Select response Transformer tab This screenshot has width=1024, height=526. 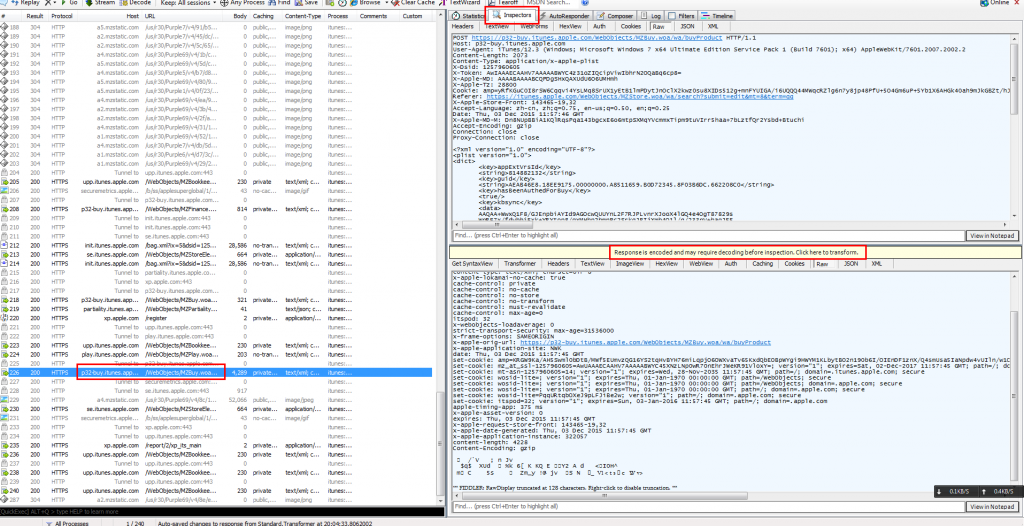tap(519, 264)
